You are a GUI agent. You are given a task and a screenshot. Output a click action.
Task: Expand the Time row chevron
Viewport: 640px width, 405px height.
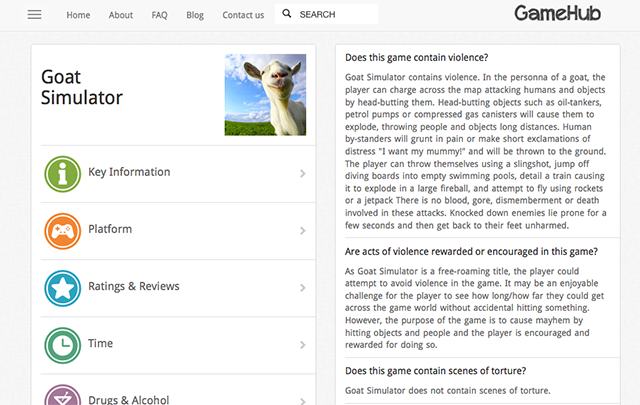[x=302, y=345]
